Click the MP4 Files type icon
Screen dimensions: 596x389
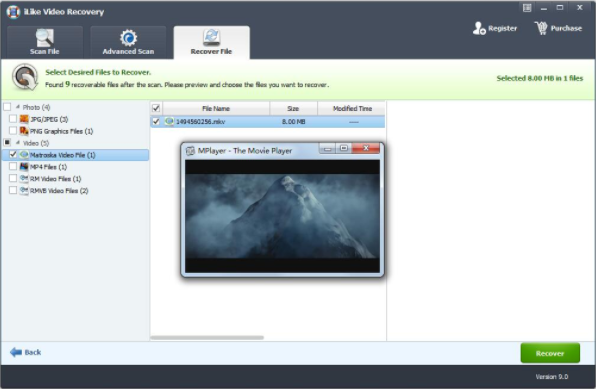tap(24, 167)
